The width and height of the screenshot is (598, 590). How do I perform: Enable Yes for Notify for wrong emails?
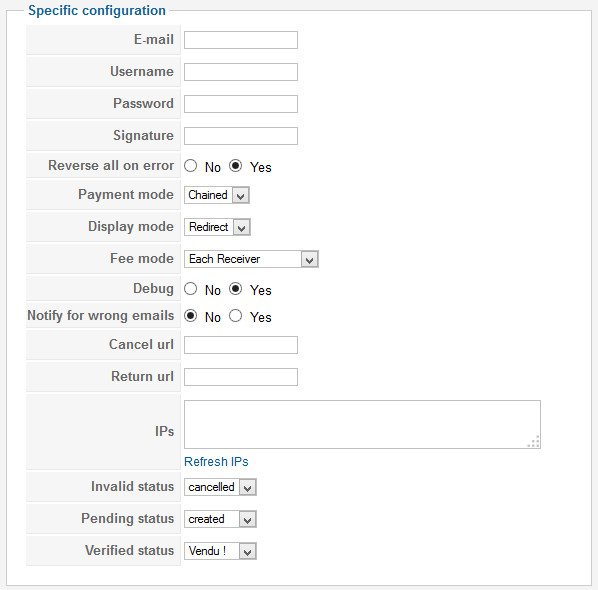click(x=235, y=316)
